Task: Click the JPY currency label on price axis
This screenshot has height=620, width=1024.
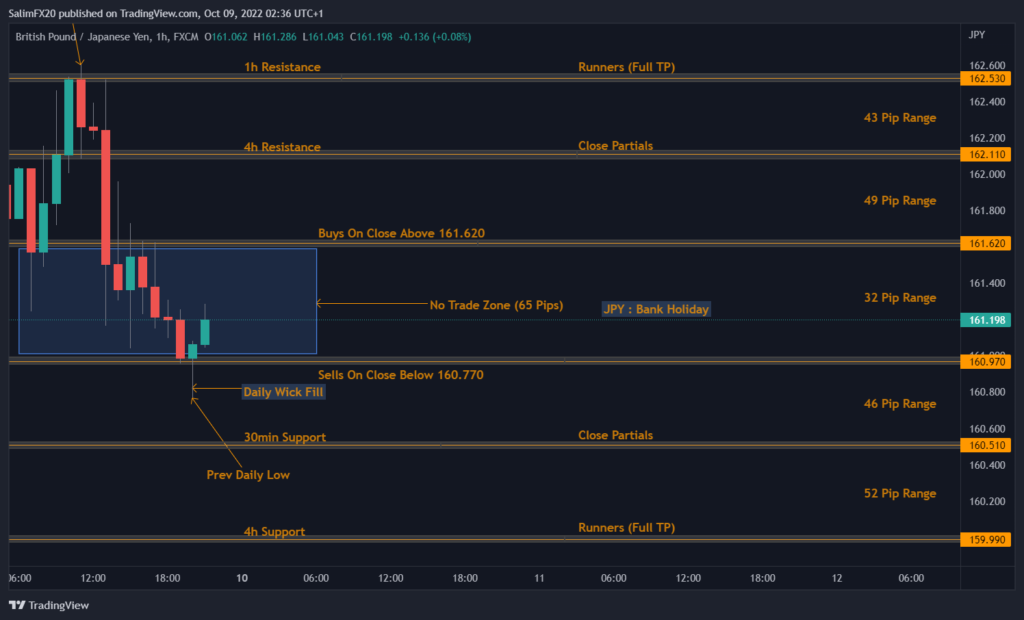Action: coord(977,35)
